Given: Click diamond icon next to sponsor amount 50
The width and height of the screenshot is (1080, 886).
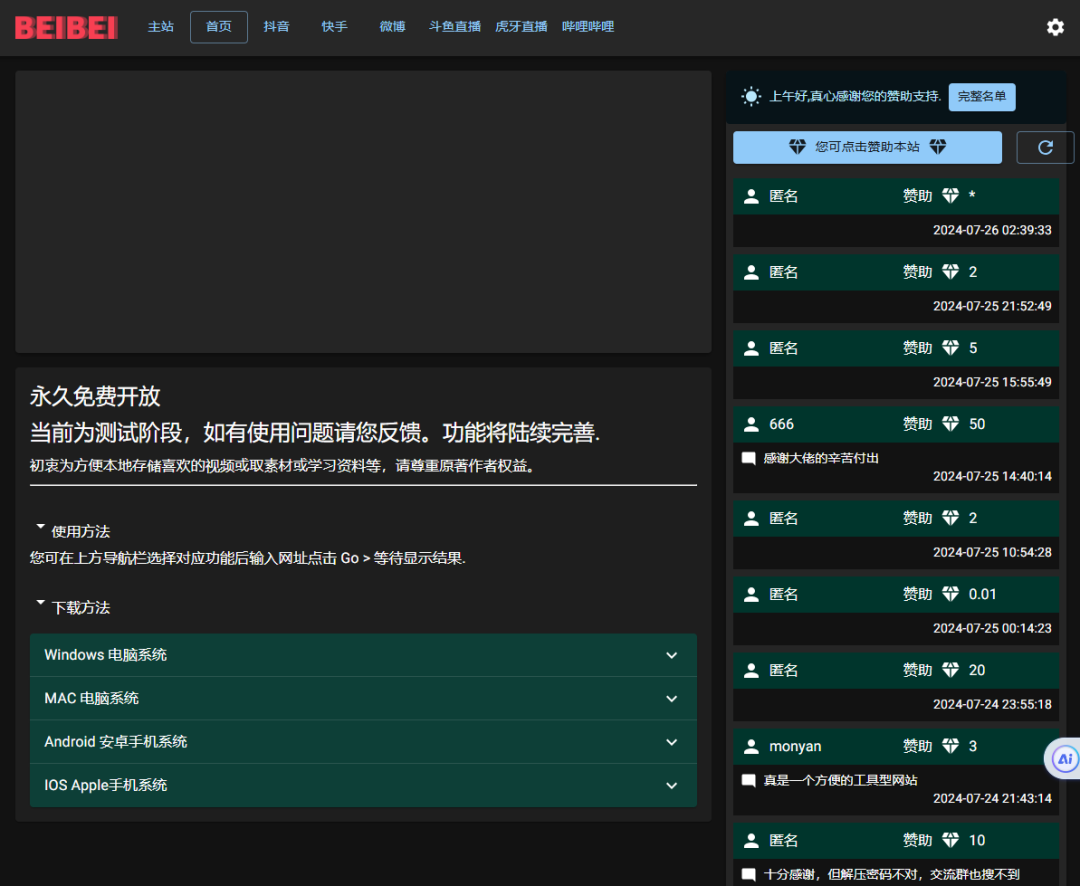Looking at the screenshot, I should [x=951, y=424].
